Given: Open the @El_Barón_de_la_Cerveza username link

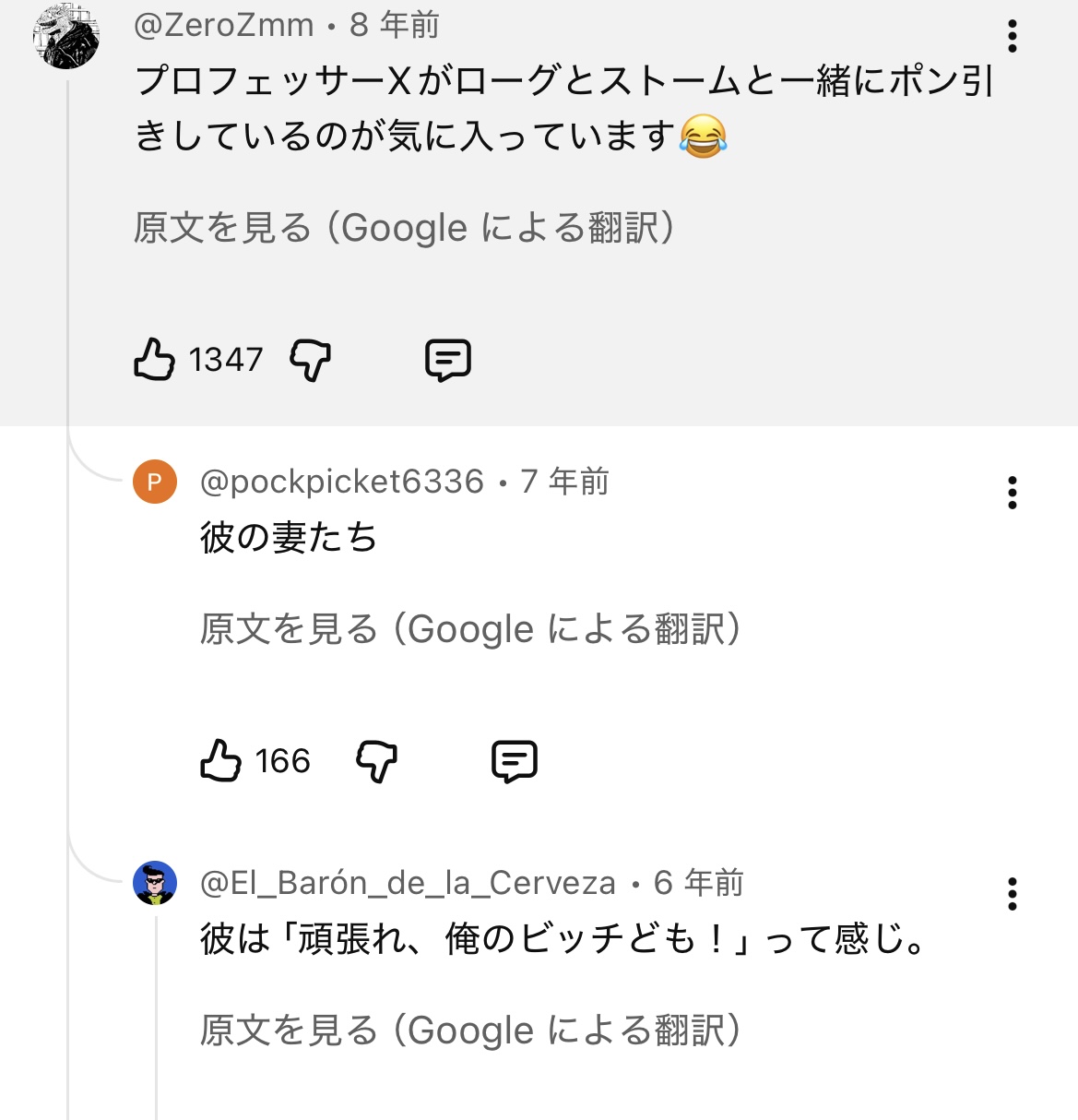Looking at the screenshot, I should (x=408, y=883).
